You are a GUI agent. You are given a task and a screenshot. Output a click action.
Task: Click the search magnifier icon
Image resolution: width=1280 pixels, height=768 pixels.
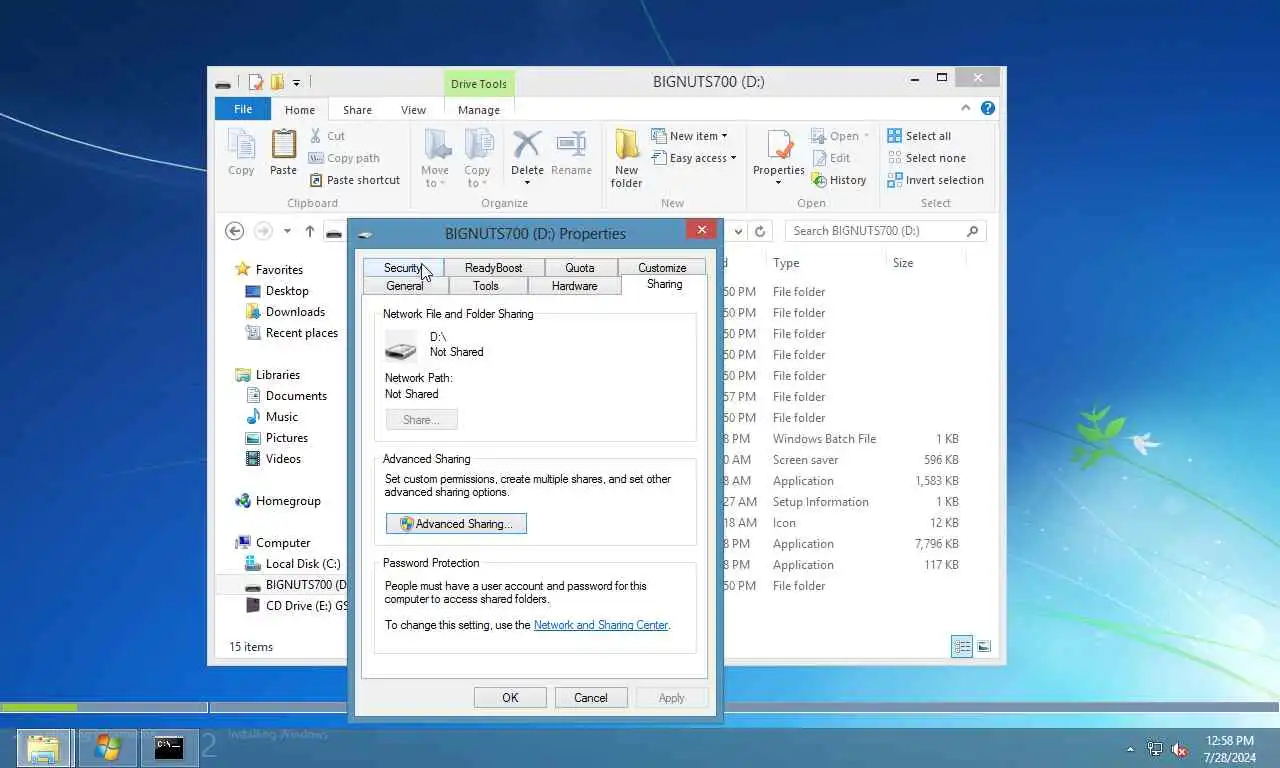tap(972, 231)
